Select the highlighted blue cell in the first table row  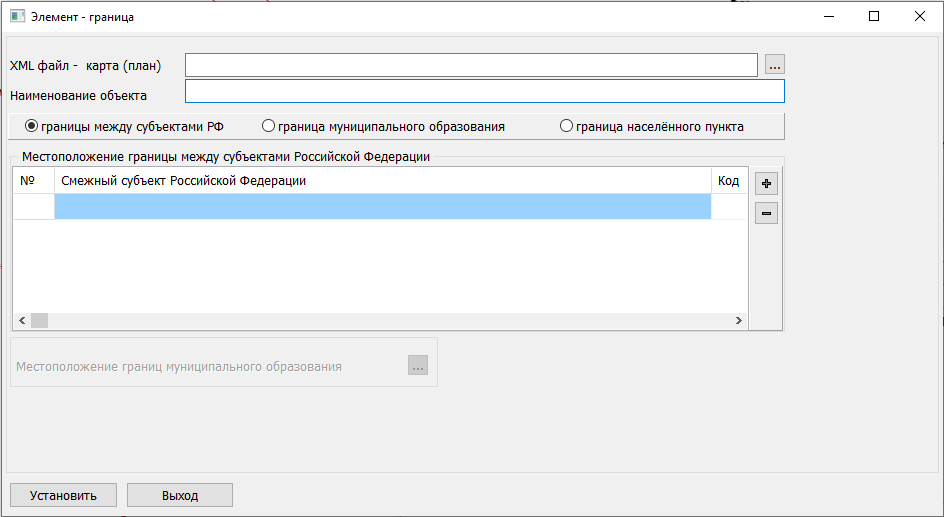pos(382,206)
